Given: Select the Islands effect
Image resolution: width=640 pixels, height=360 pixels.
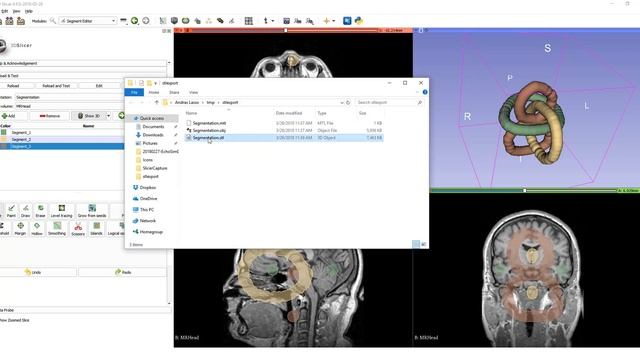Looking at the screenshot, I should tap(96, 229).
